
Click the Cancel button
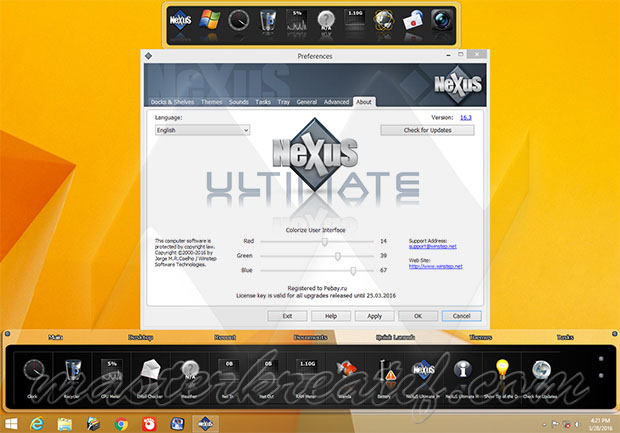click(461, 316)
